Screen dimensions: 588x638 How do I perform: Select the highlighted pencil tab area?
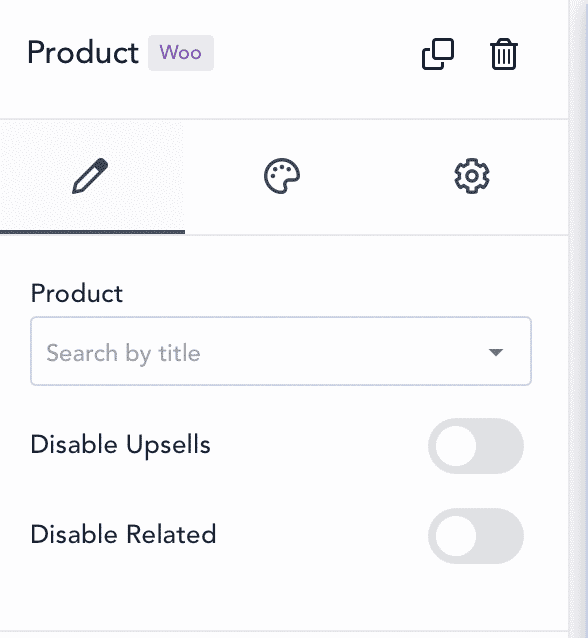[x=92, y=177]
